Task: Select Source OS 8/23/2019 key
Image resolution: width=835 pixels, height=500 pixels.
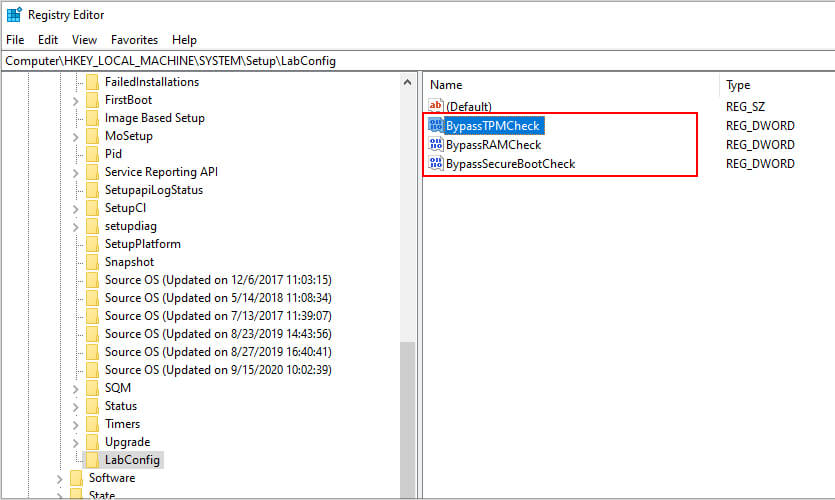Action: coord(218,334)
